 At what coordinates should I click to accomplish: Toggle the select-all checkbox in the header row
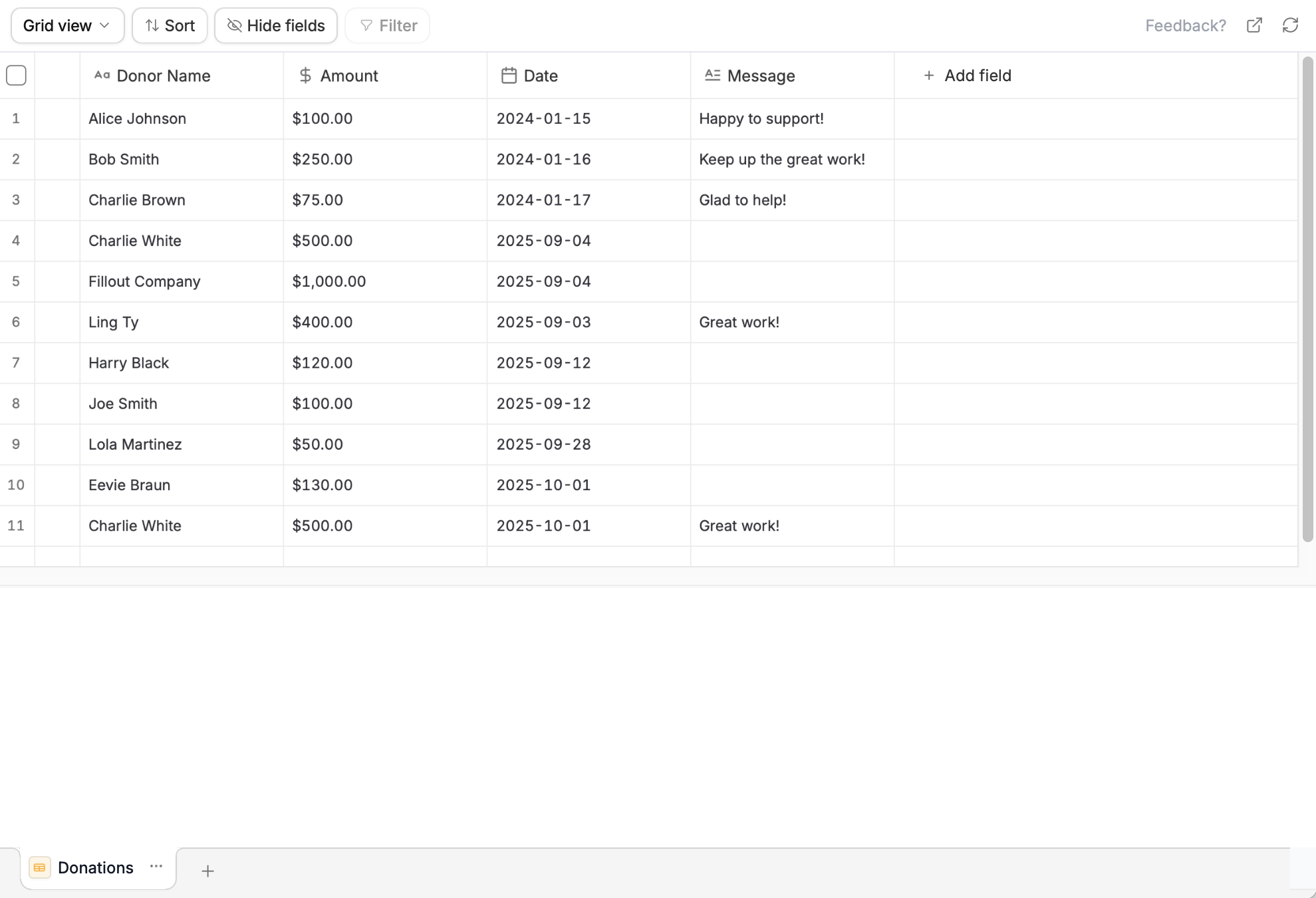pyautogui.click(x=16, y=75)
